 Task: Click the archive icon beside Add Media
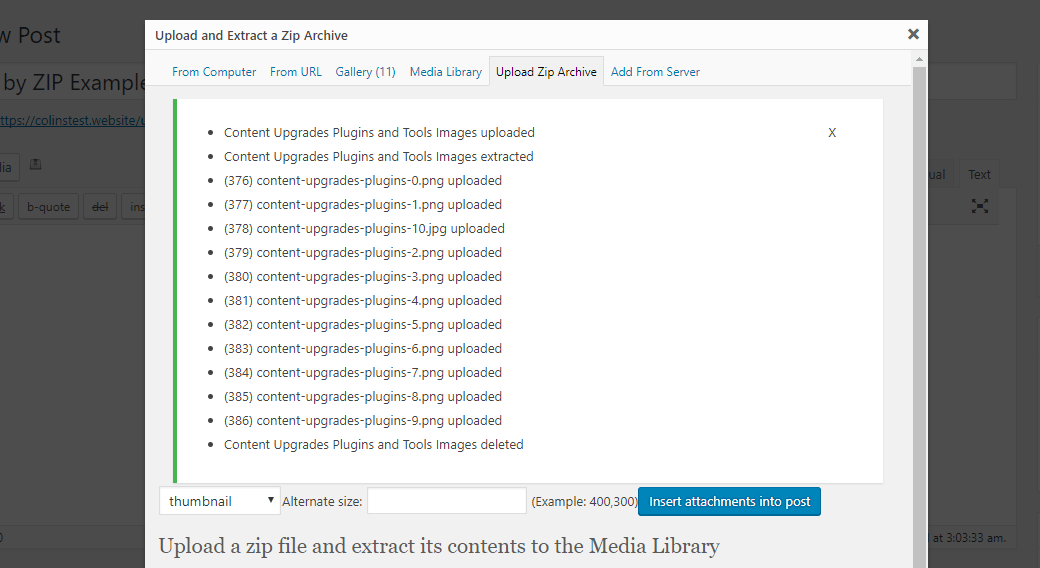36,164
